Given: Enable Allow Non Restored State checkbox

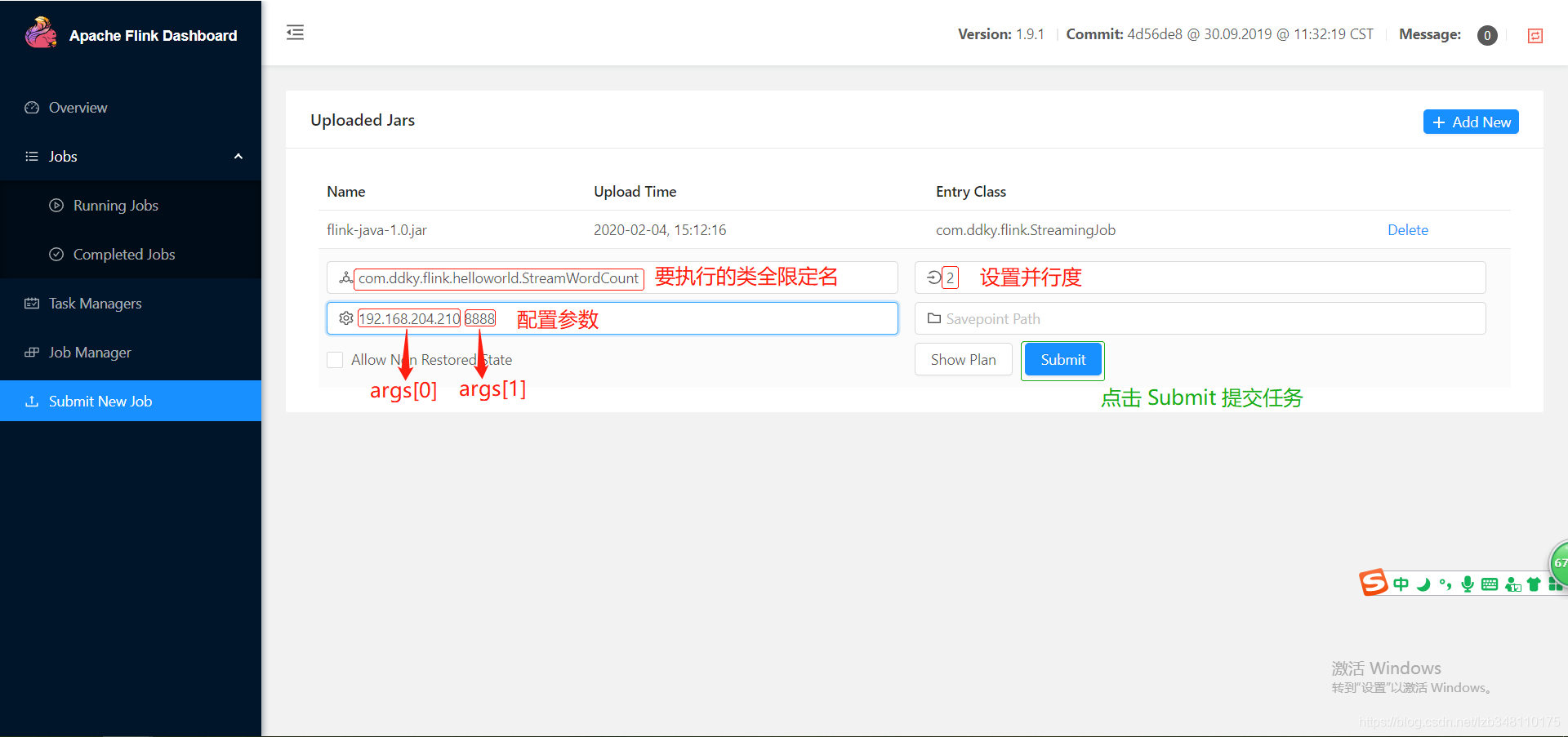Looking at the screenshot, I should 335,360.
